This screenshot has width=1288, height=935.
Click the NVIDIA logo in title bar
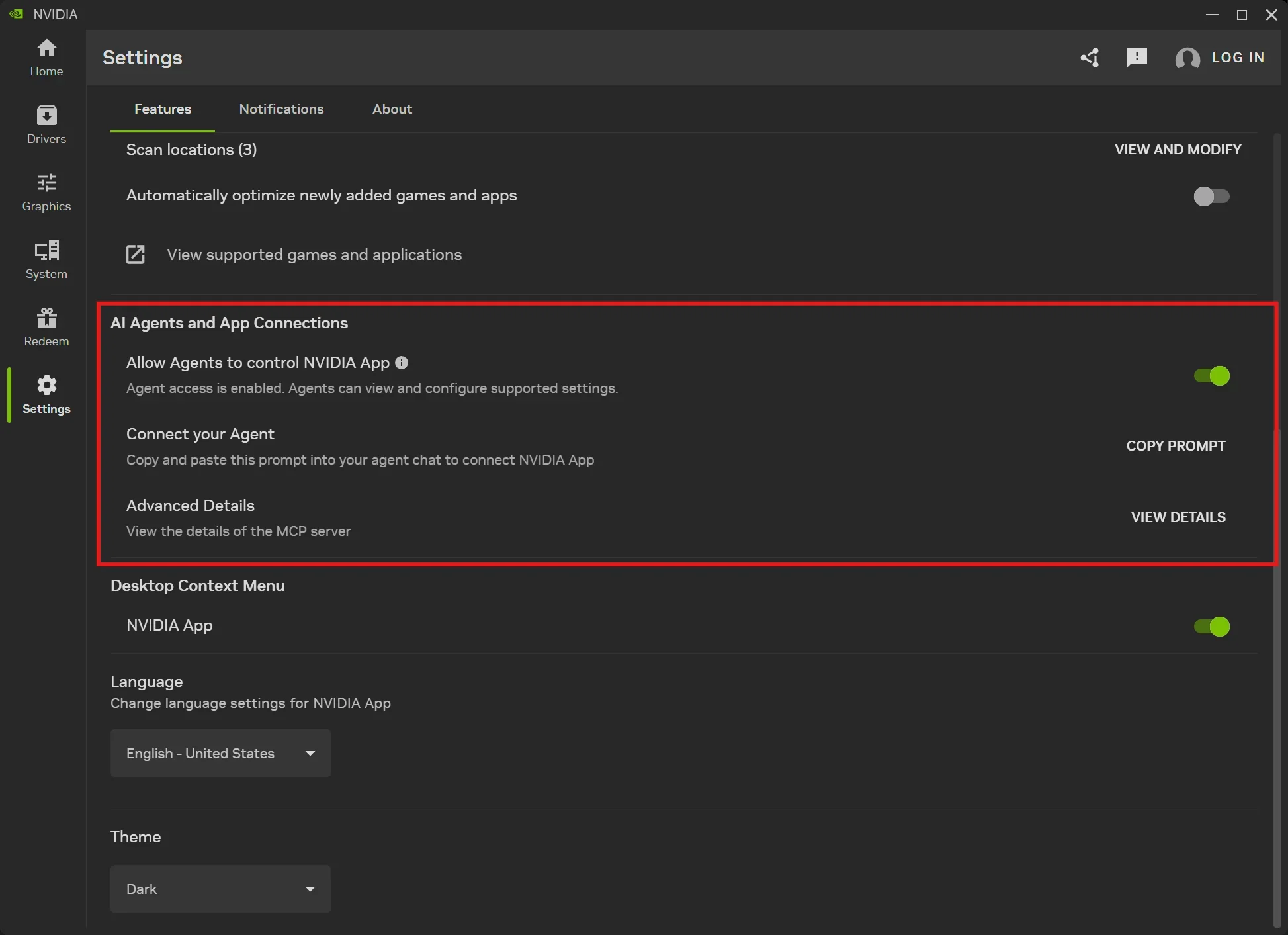pyautogui.click(x=16, y=14)
